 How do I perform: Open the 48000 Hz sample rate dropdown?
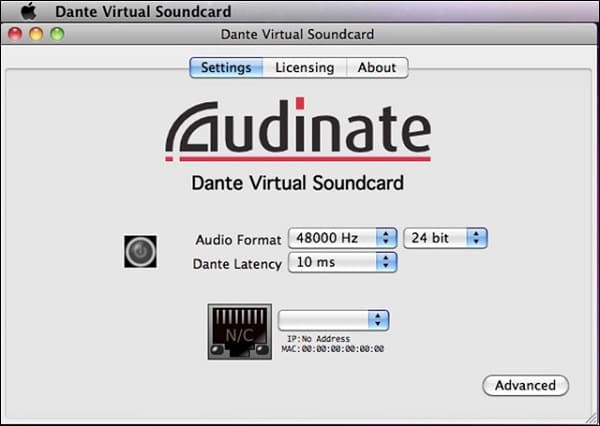point(342,238)
